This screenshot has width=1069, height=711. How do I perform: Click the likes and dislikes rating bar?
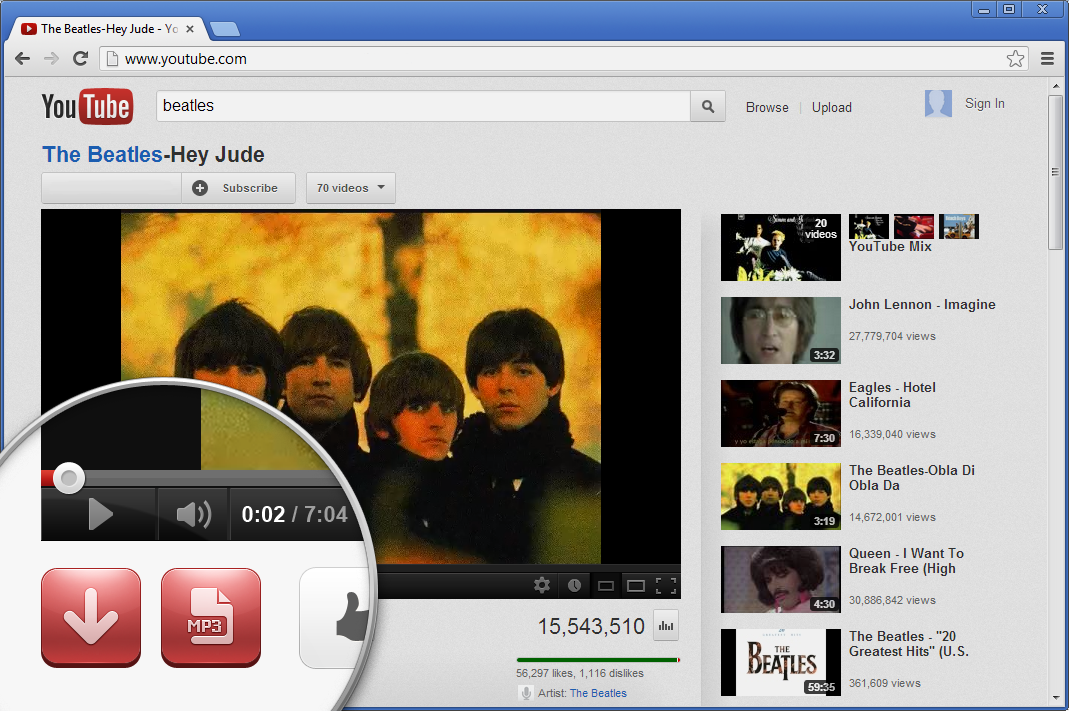[598, 660]
